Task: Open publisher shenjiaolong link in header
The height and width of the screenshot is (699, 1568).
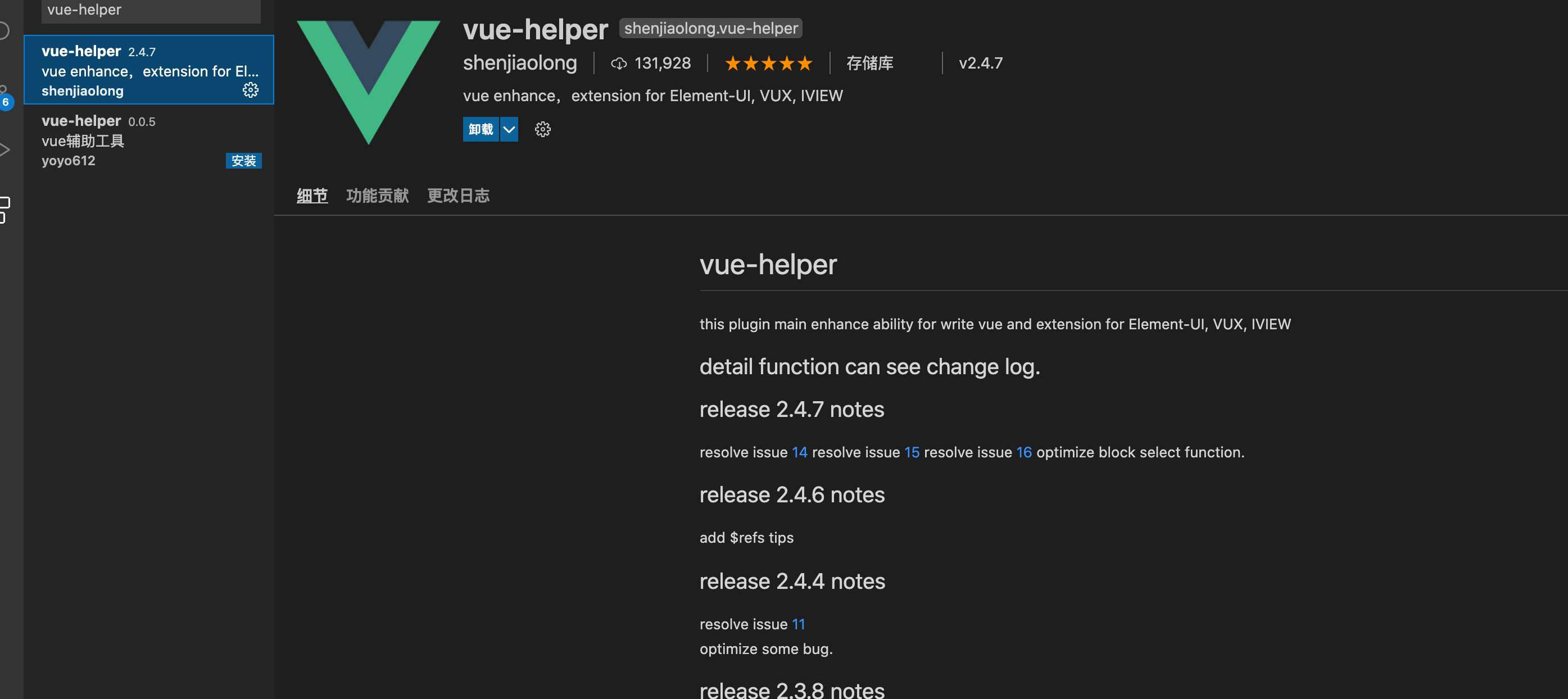Action: [520, 63]
